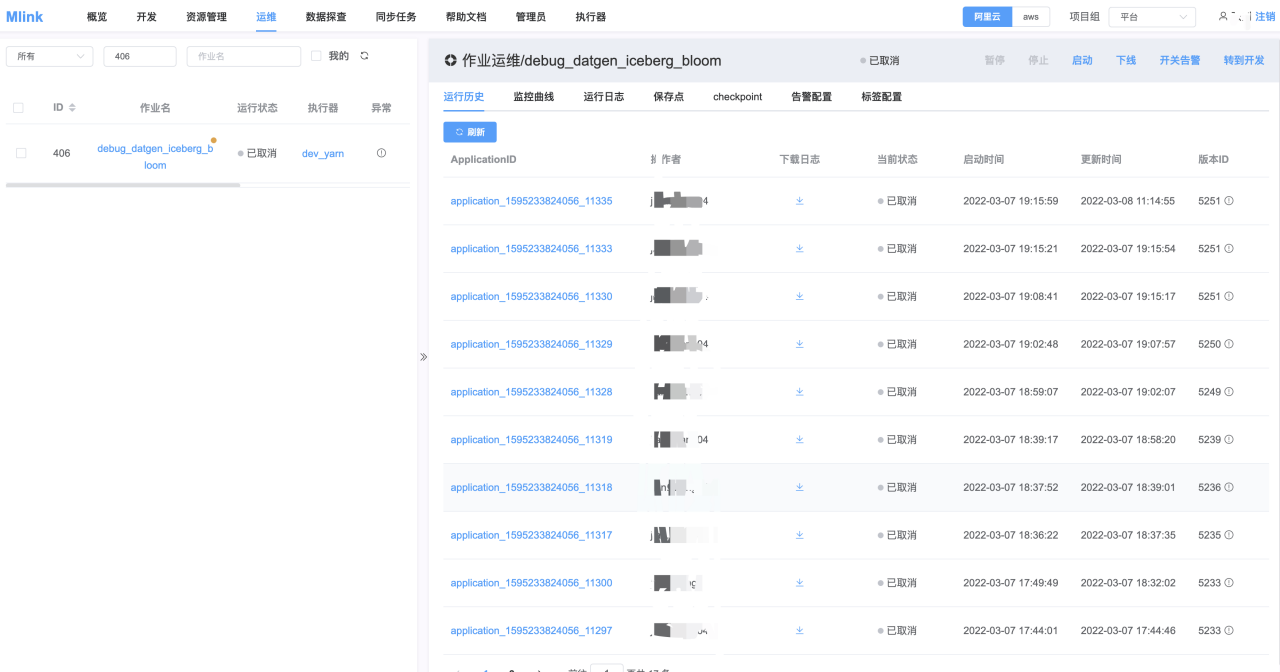Select all jobs with header checkbox
1280x672 pixels.
coord(18,108)
